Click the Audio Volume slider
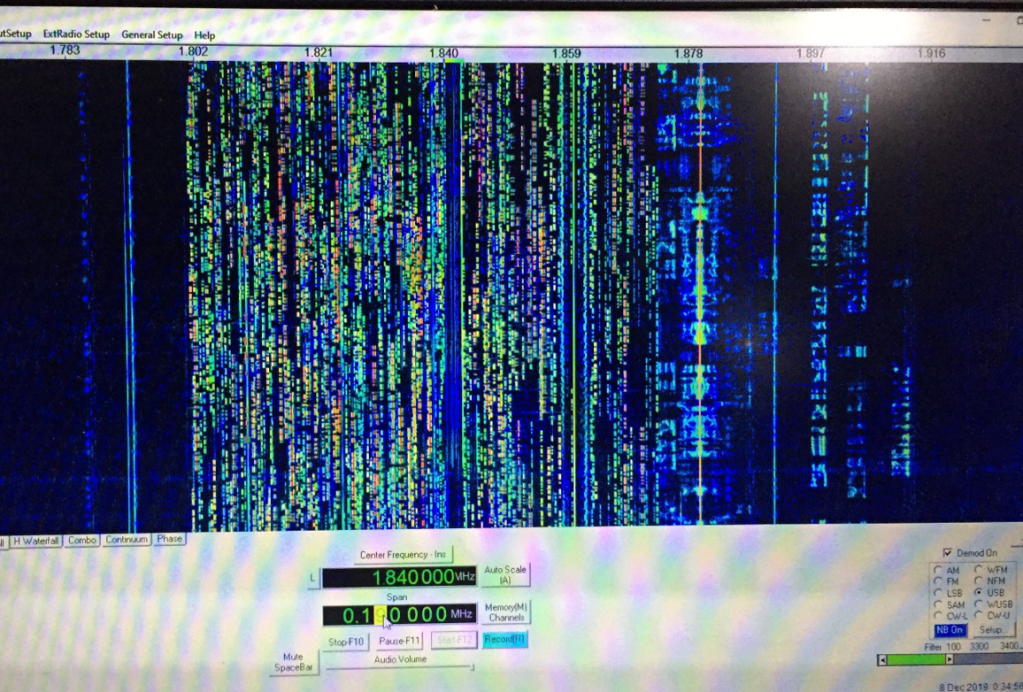1023x692 pixels. 400,667
